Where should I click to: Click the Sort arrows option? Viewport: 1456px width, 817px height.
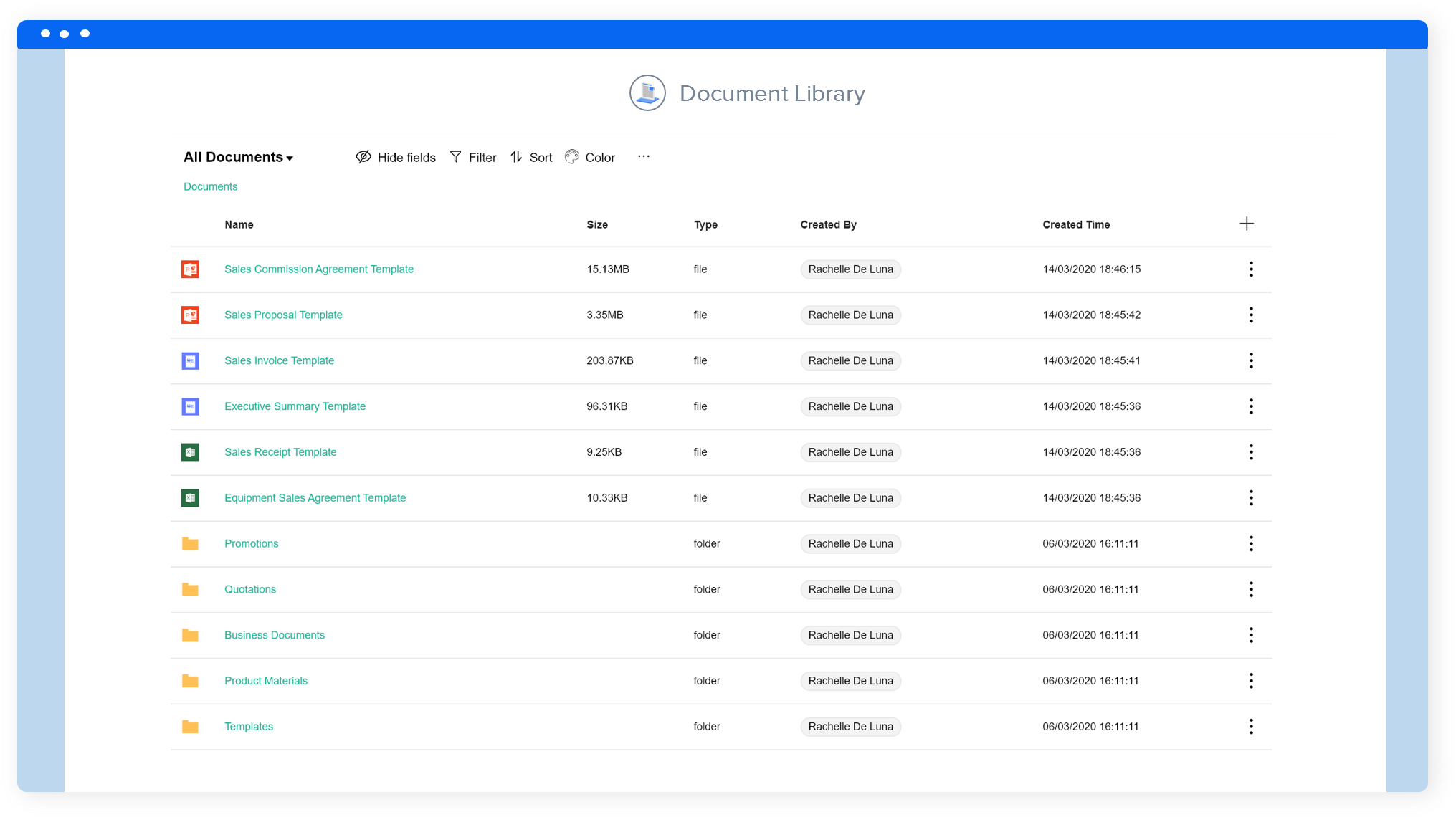tap(531, 157)
